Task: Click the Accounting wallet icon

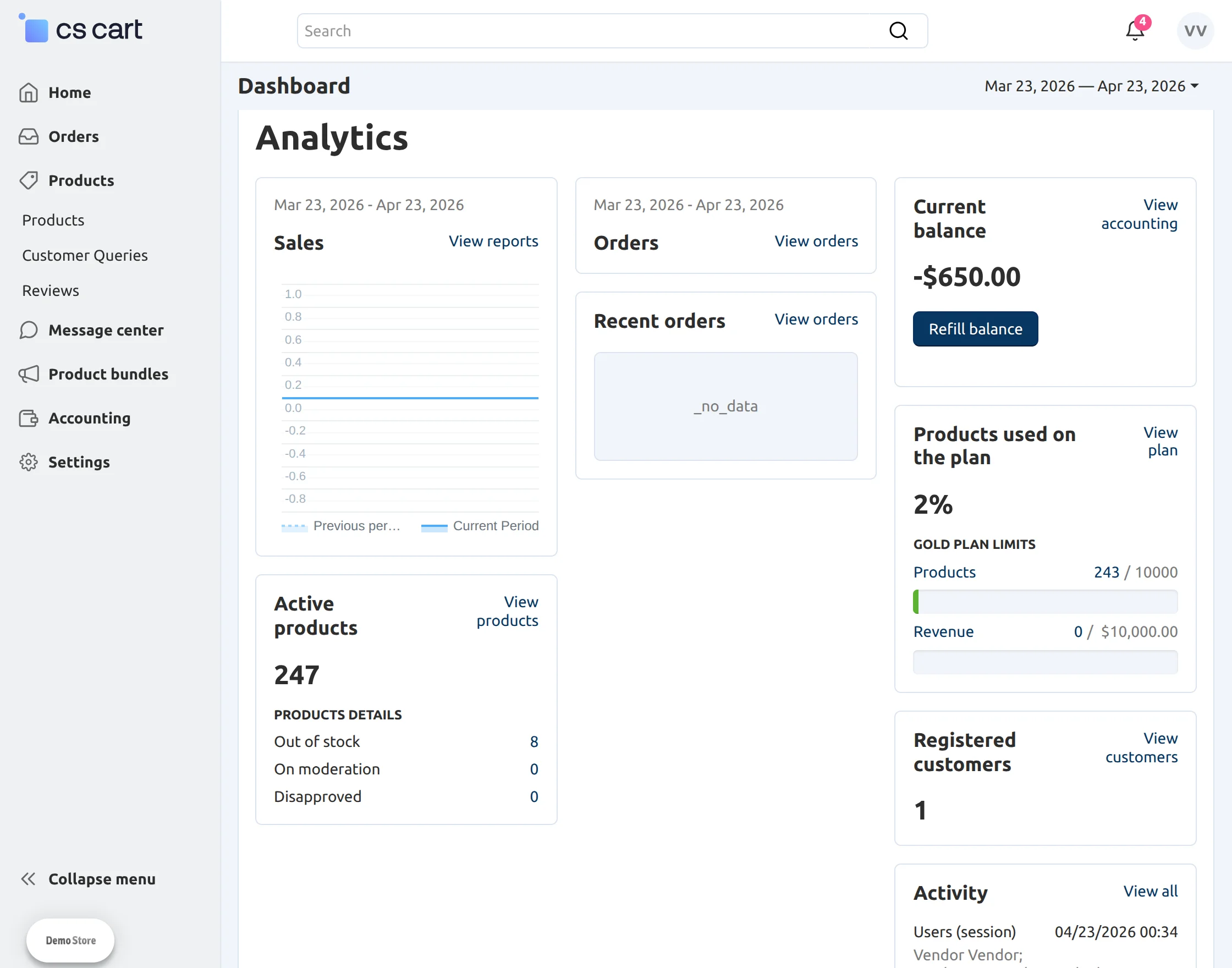Action: (29, 418)
